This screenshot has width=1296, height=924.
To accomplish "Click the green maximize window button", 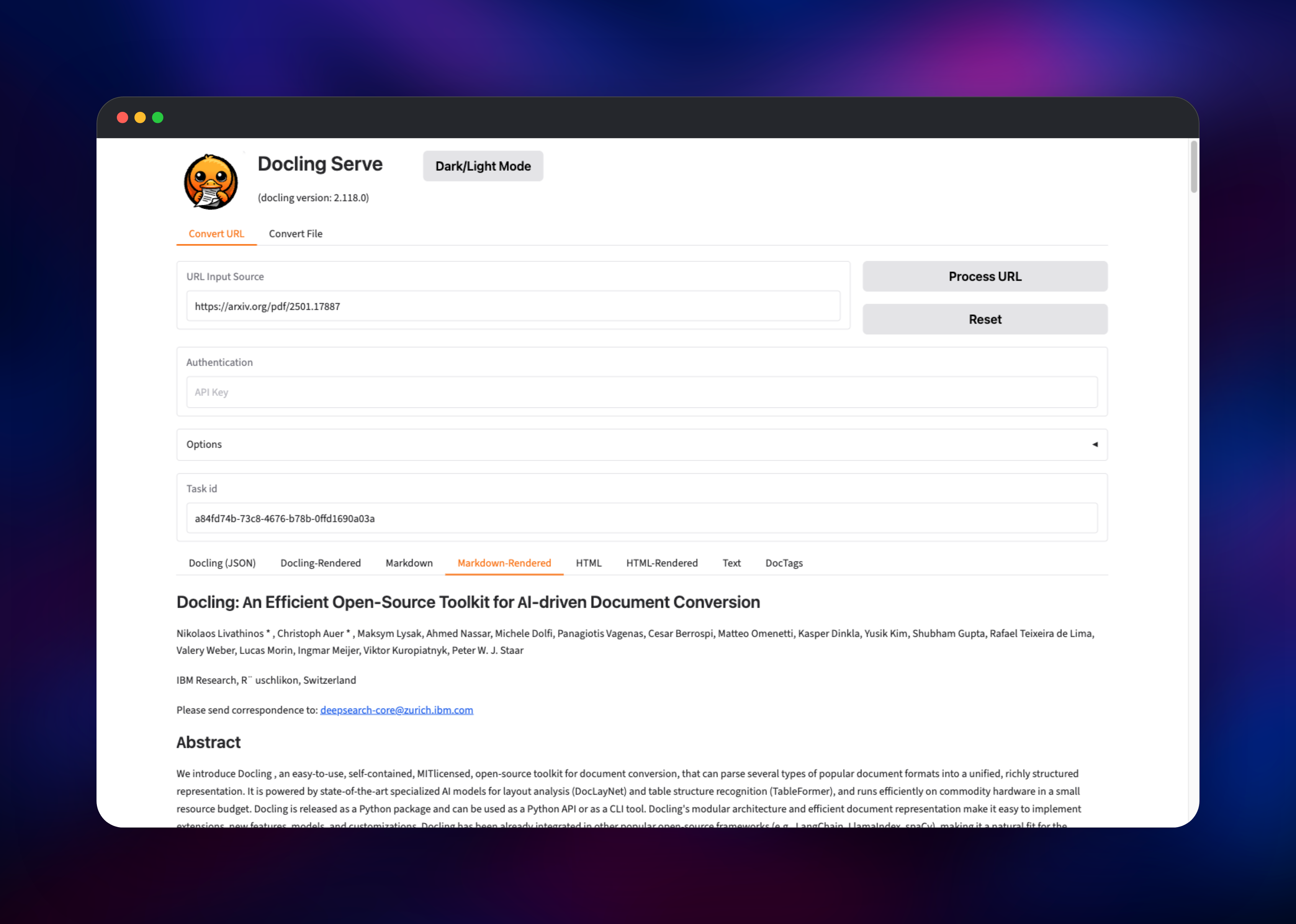I will click(157, 117).
